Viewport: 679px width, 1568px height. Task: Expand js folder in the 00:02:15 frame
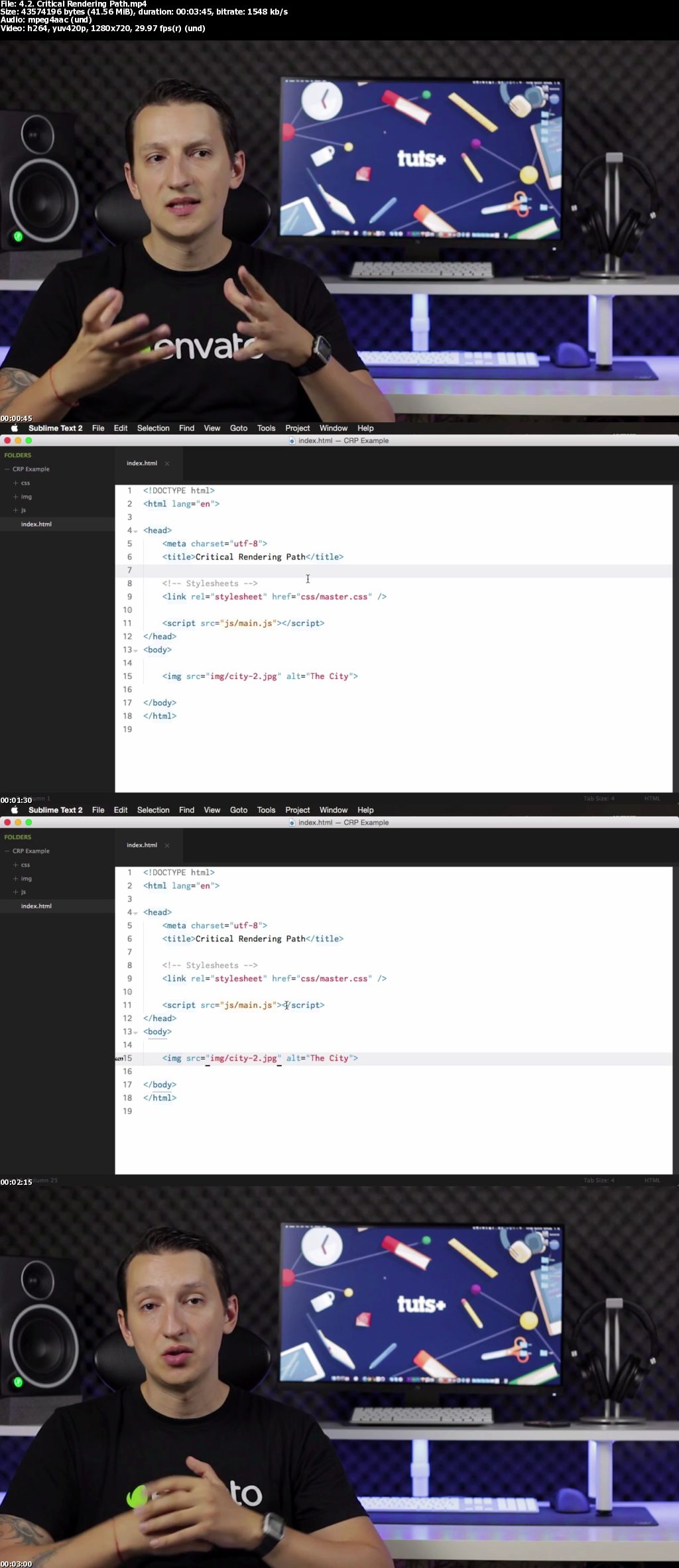pyautogui.click(x=16, y=892)
